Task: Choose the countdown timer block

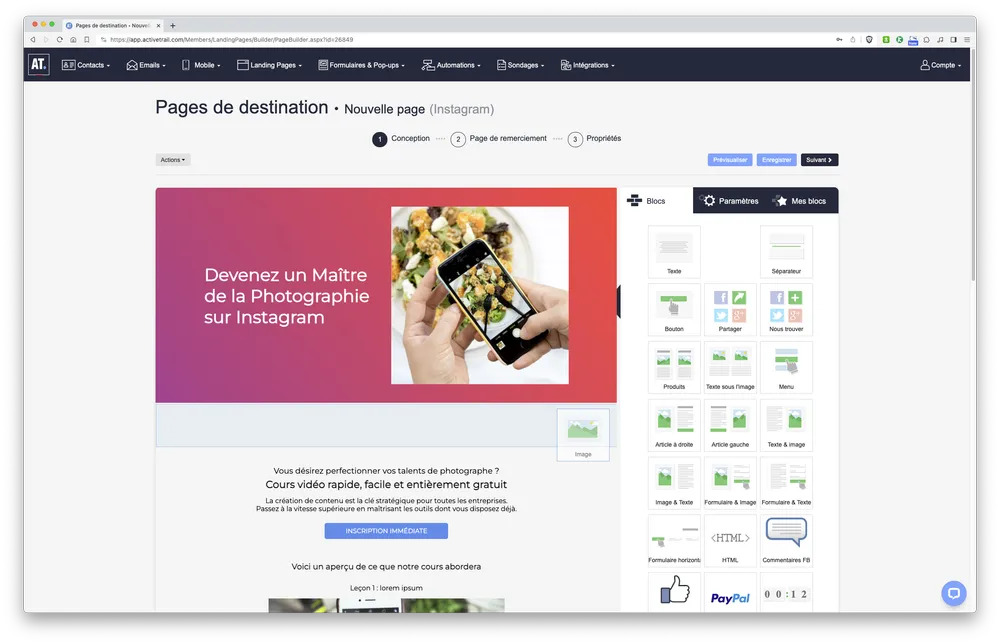Action: pos(786,592)
